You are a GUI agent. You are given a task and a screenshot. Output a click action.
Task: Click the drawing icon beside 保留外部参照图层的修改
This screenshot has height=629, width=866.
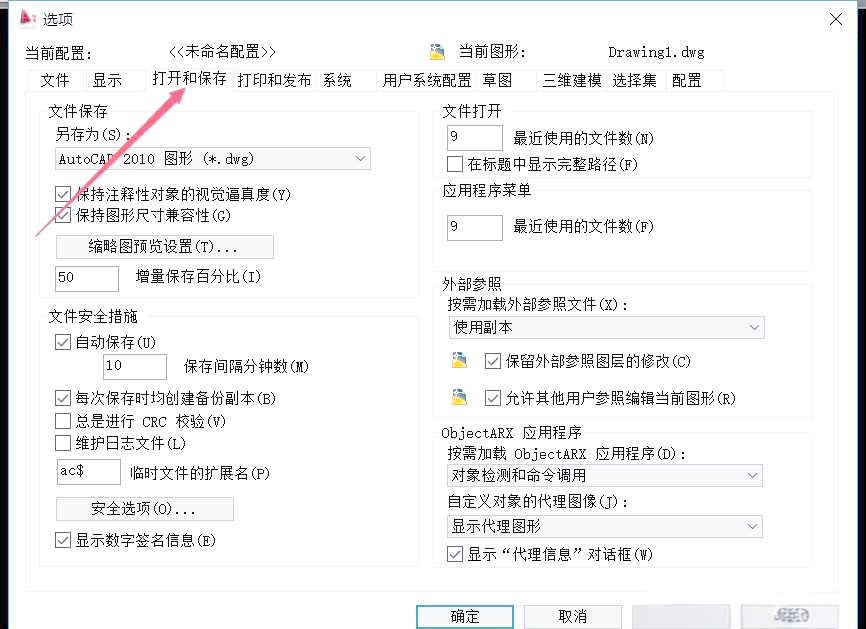[x=460, y=361]
